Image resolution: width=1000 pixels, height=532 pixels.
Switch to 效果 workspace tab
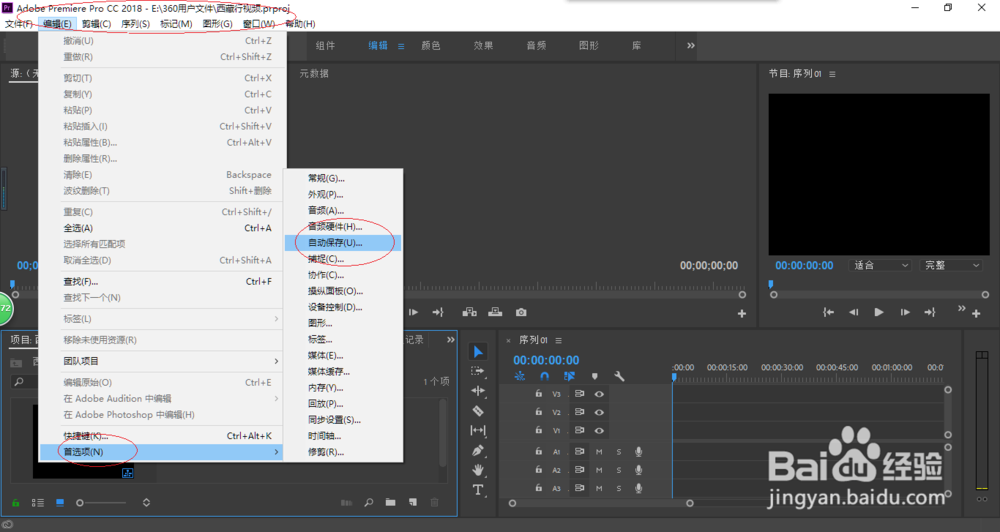(x=483, y=46)
